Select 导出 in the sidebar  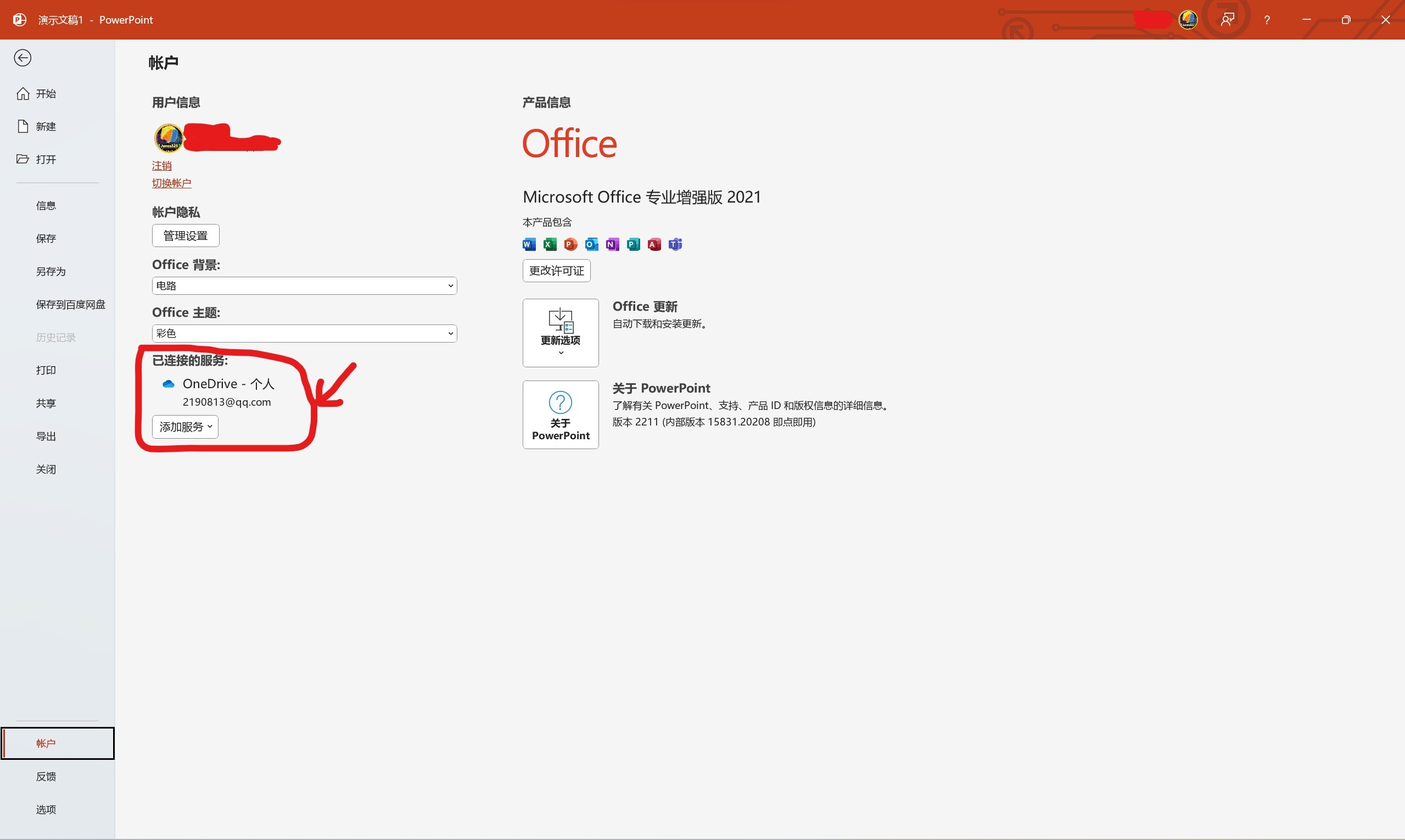pyautogui.click(x=46, y=436)
